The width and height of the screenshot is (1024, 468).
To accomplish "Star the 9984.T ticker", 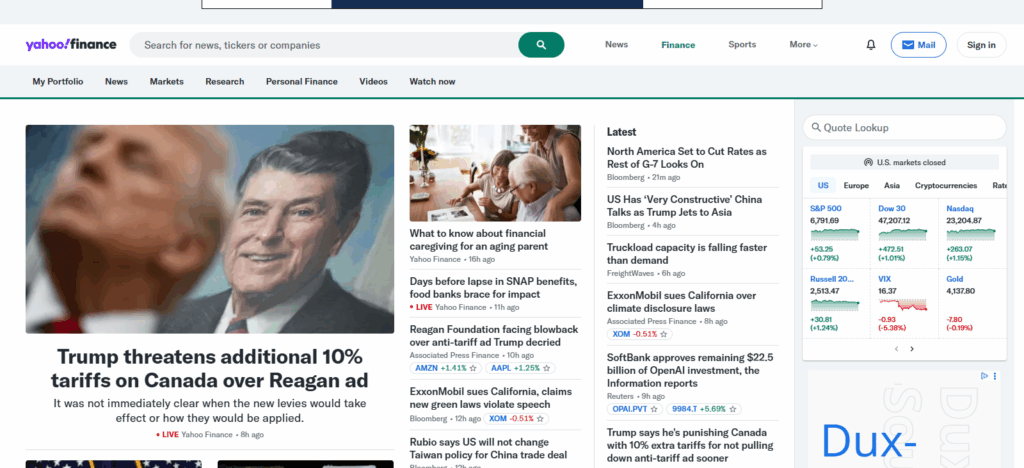I will pos(733,409).
